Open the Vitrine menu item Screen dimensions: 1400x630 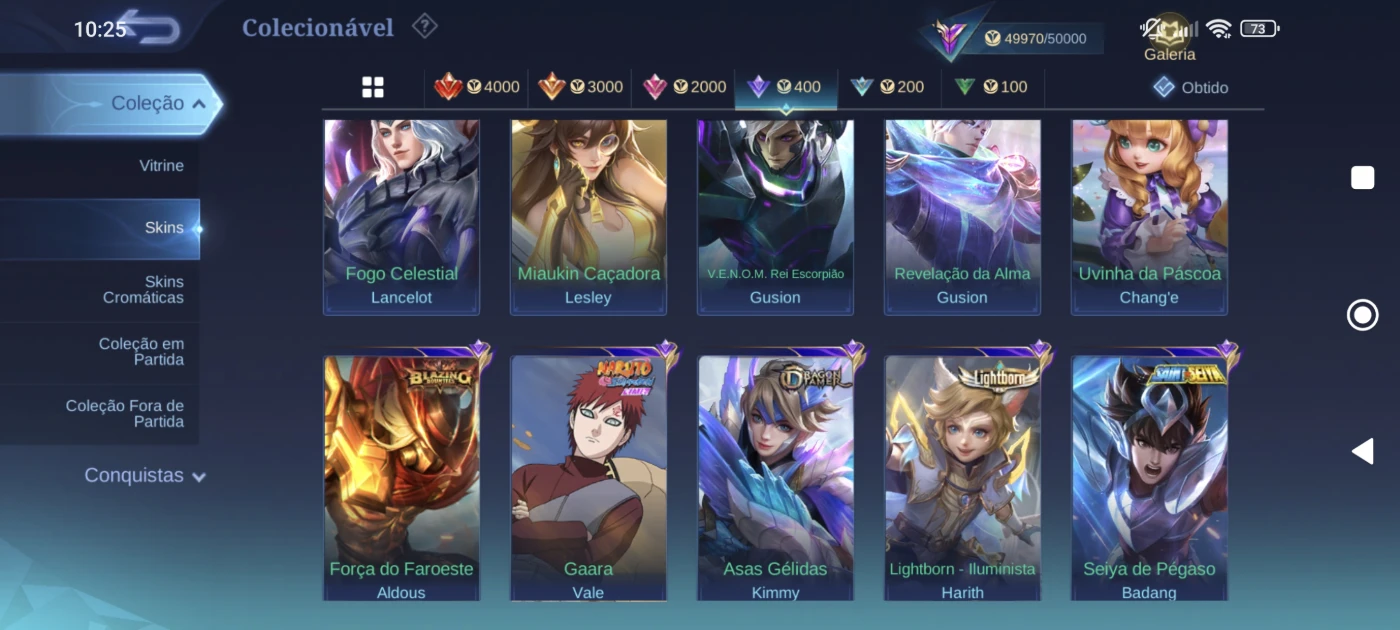(x=100, y=166)
